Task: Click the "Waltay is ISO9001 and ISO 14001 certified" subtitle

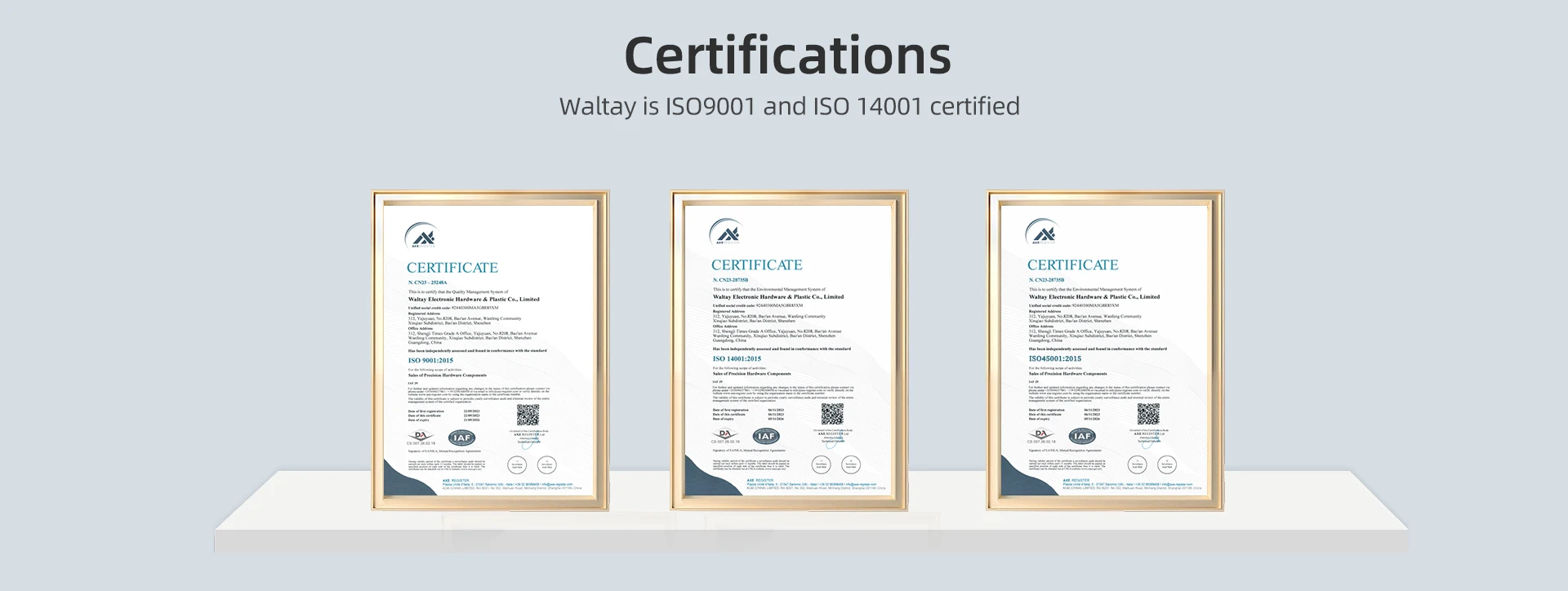Action: (789, 106)
